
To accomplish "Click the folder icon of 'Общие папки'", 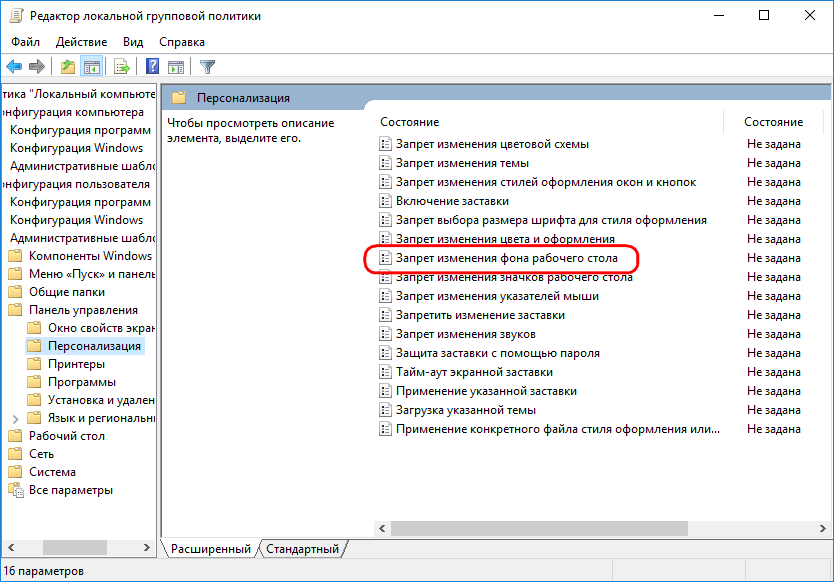I will click(15, 292).
